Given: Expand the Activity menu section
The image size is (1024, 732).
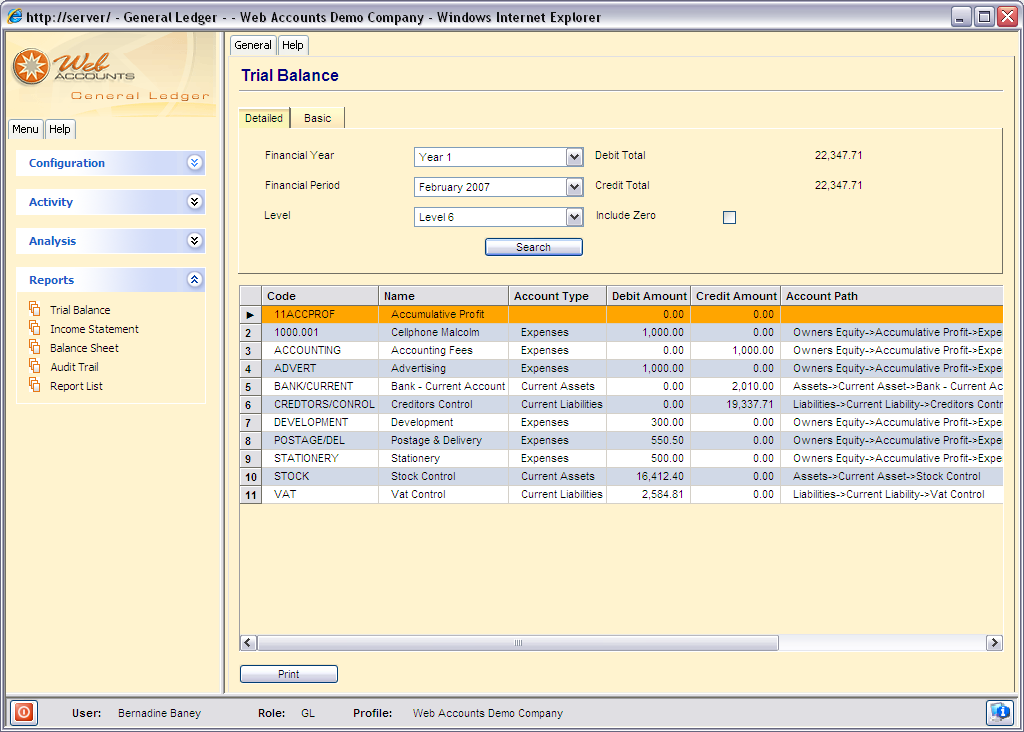Looking at the screenshot, I should pyautogui.click(x=195, y=202).
